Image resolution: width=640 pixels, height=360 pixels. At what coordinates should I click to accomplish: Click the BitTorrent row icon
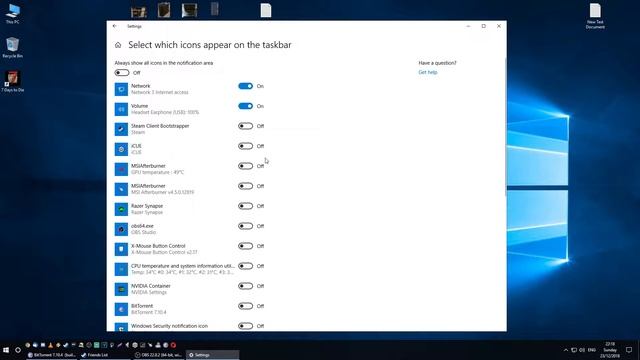tap(121, 309)
